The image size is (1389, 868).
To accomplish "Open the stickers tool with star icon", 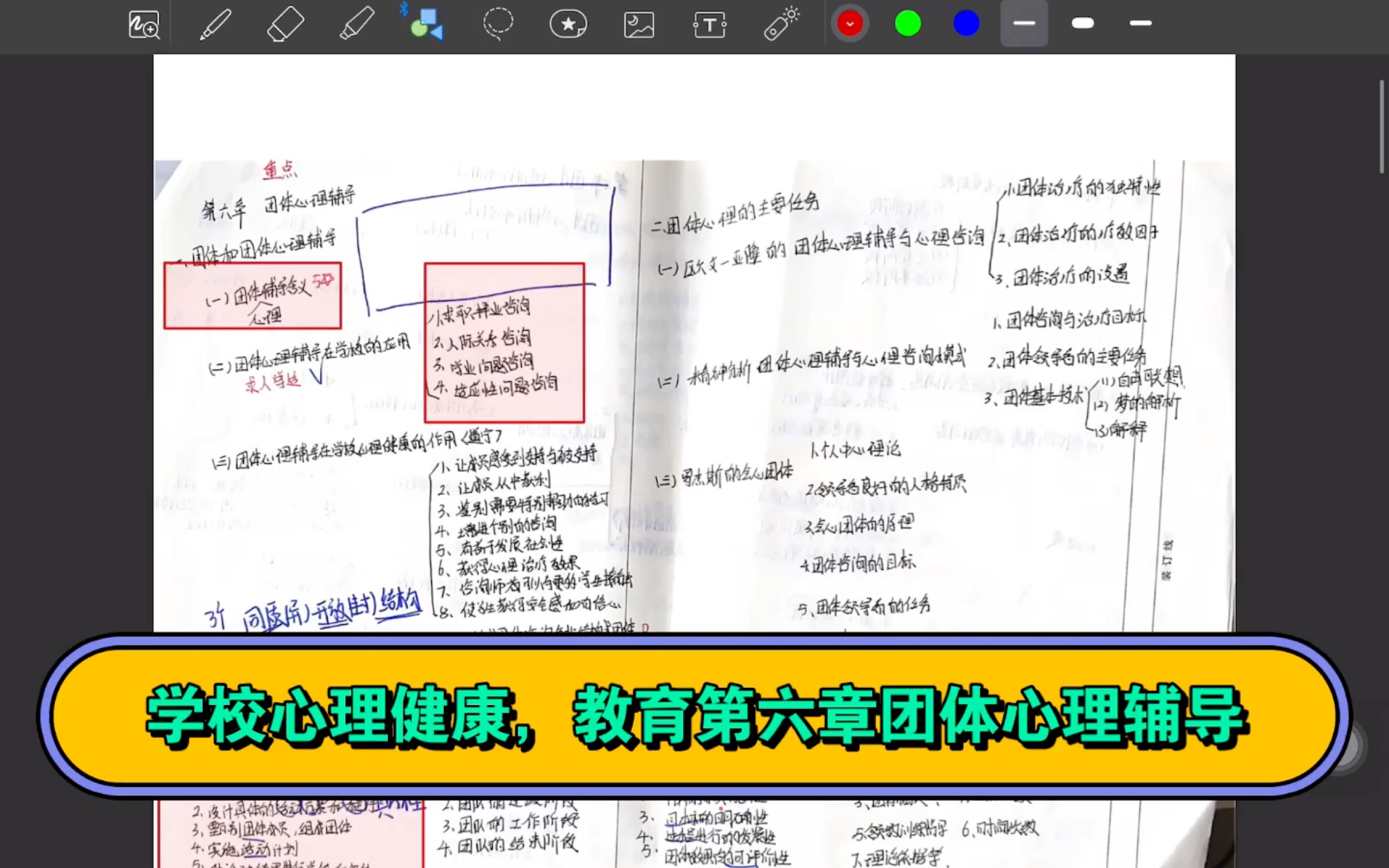I will pos(568,24).
